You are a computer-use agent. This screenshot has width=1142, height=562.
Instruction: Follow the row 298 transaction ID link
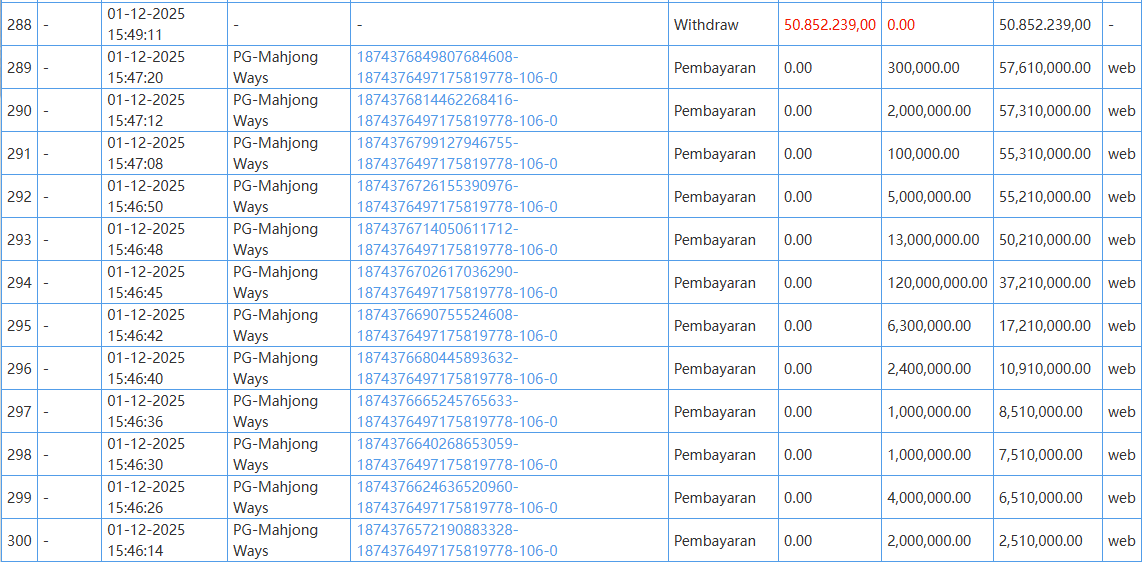457,454
